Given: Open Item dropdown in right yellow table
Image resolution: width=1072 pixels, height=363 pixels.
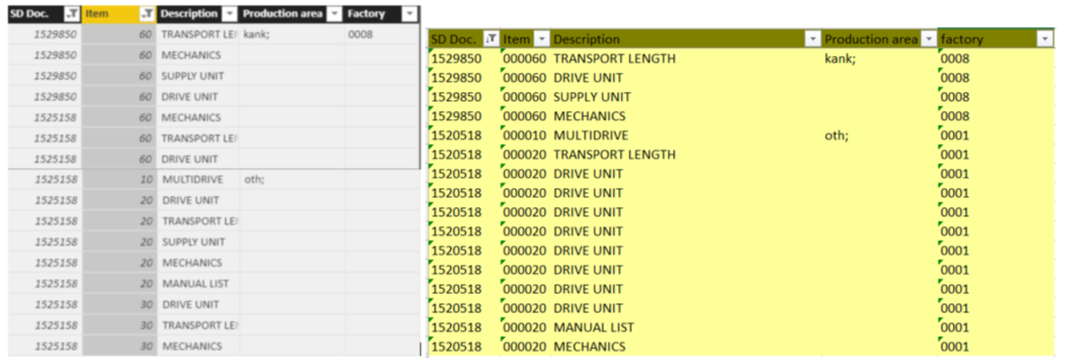Looking at the screenshot, I should [x=541, y=40].
